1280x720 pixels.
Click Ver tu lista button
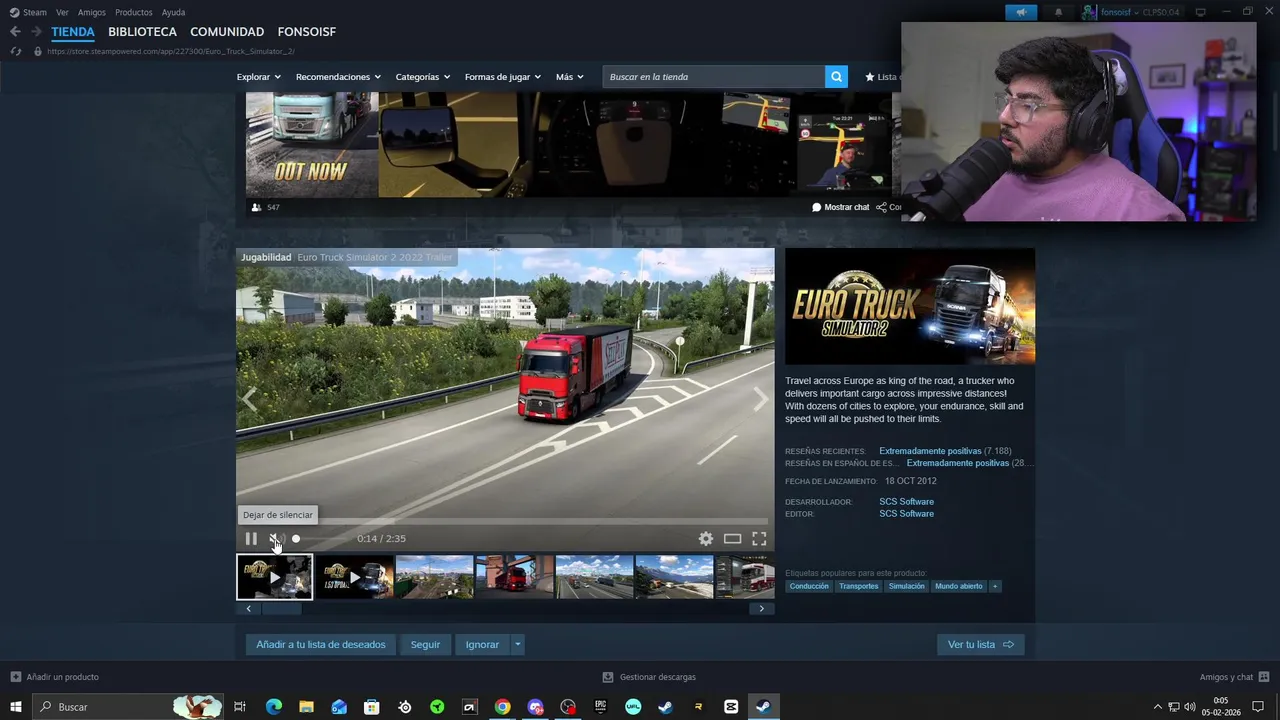pyautogui.click(x=980, y=645)
